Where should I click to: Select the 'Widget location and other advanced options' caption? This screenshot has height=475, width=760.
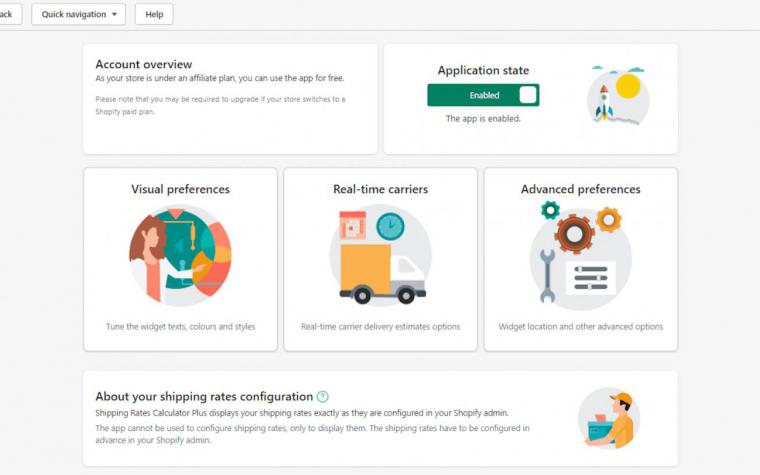click(581, 327)
